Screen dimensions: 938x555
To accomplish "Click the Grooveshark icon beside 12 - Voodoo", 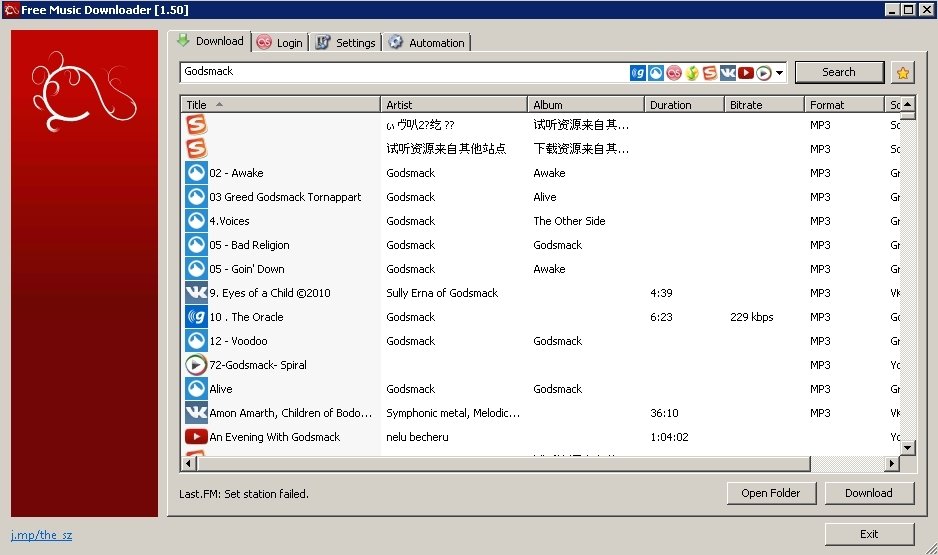I will click(196, 340).
